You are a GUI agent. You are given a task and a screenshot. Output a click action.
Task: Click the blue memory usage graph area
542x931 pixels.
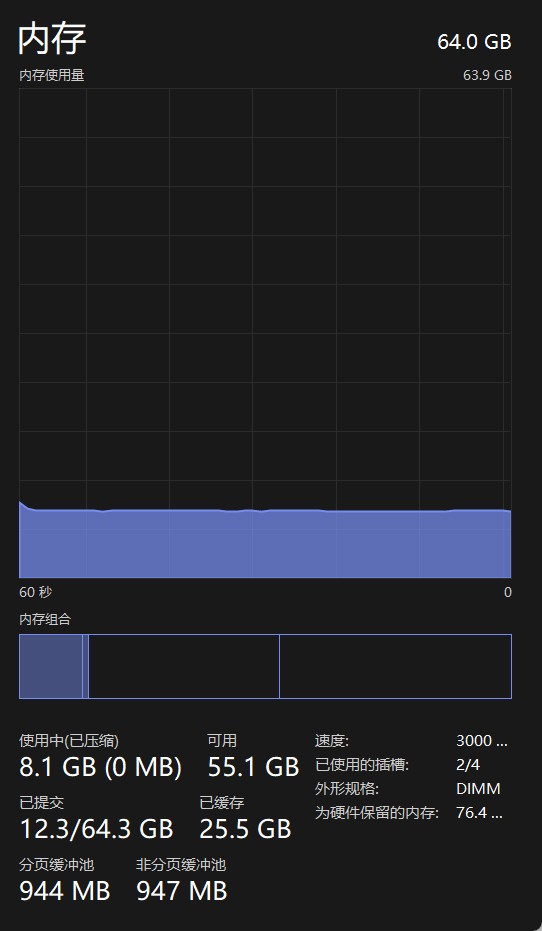pyautogui.click(x=265, y=543)
